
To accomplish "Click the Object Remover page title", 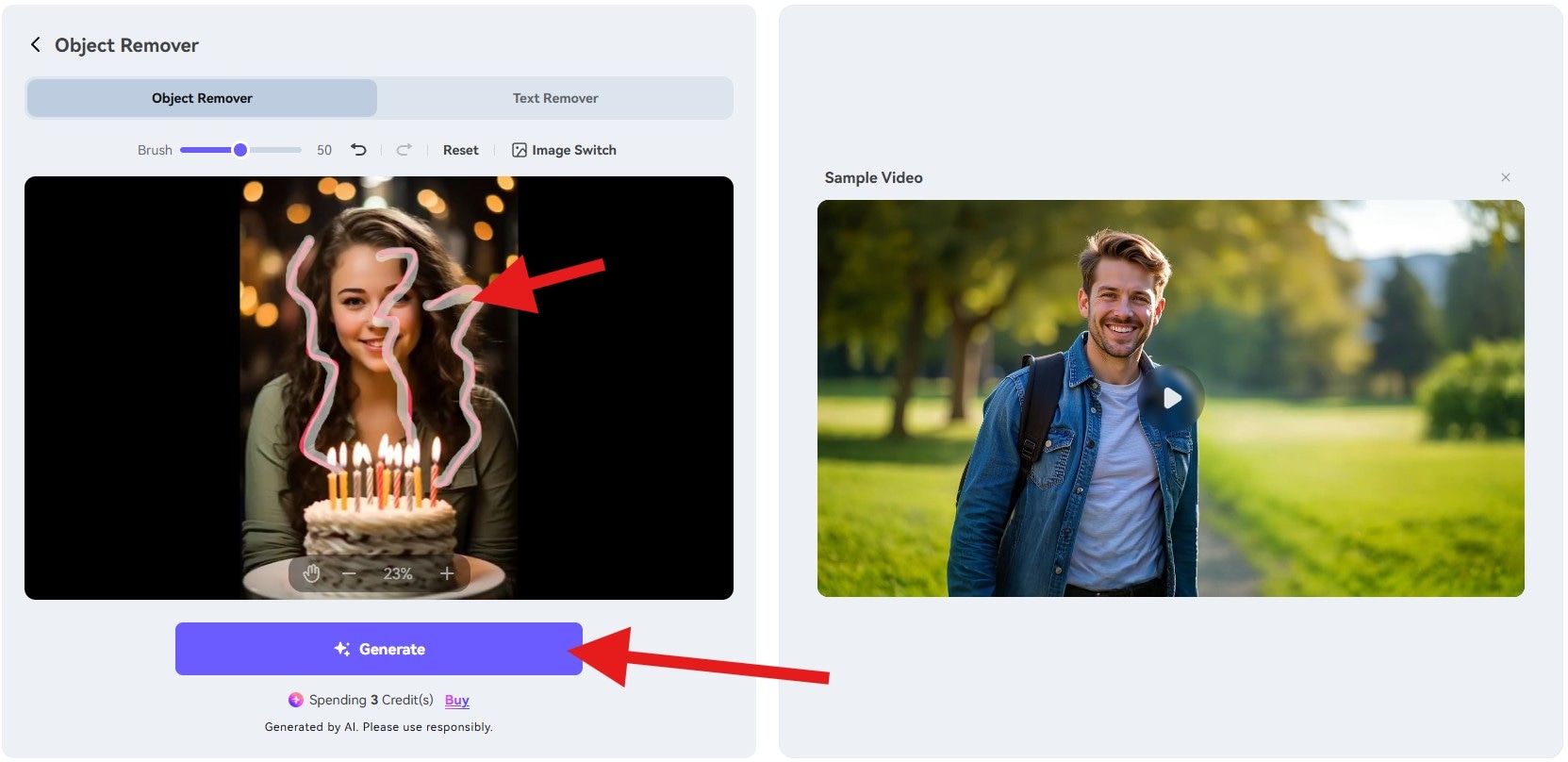I will coord(126,45).
